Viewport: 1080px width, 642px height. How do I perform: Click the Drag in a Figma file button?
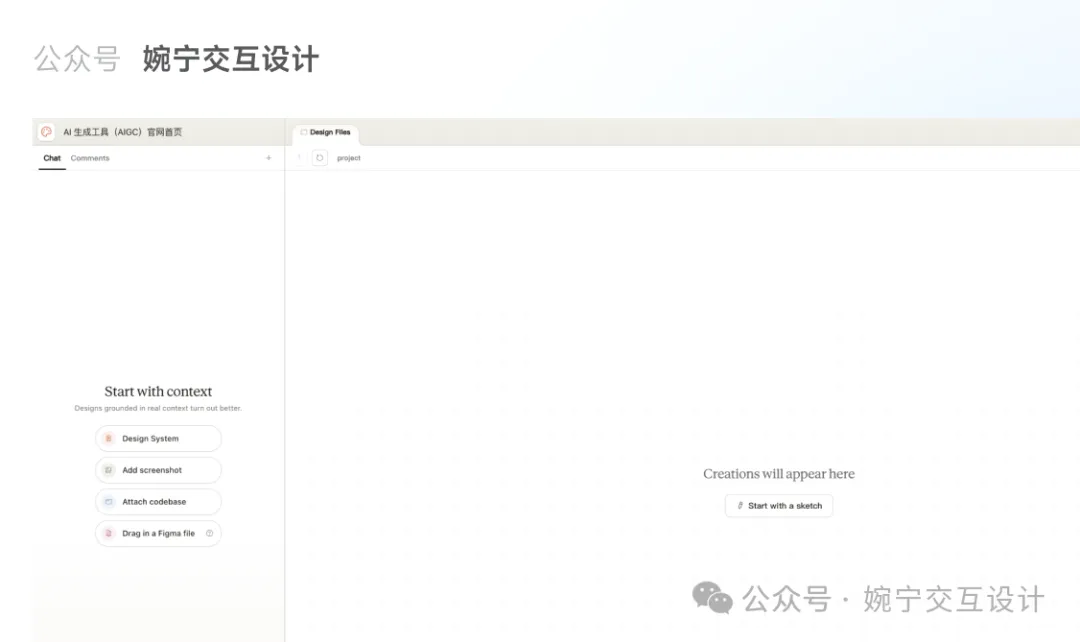click(x=158, y=533)
